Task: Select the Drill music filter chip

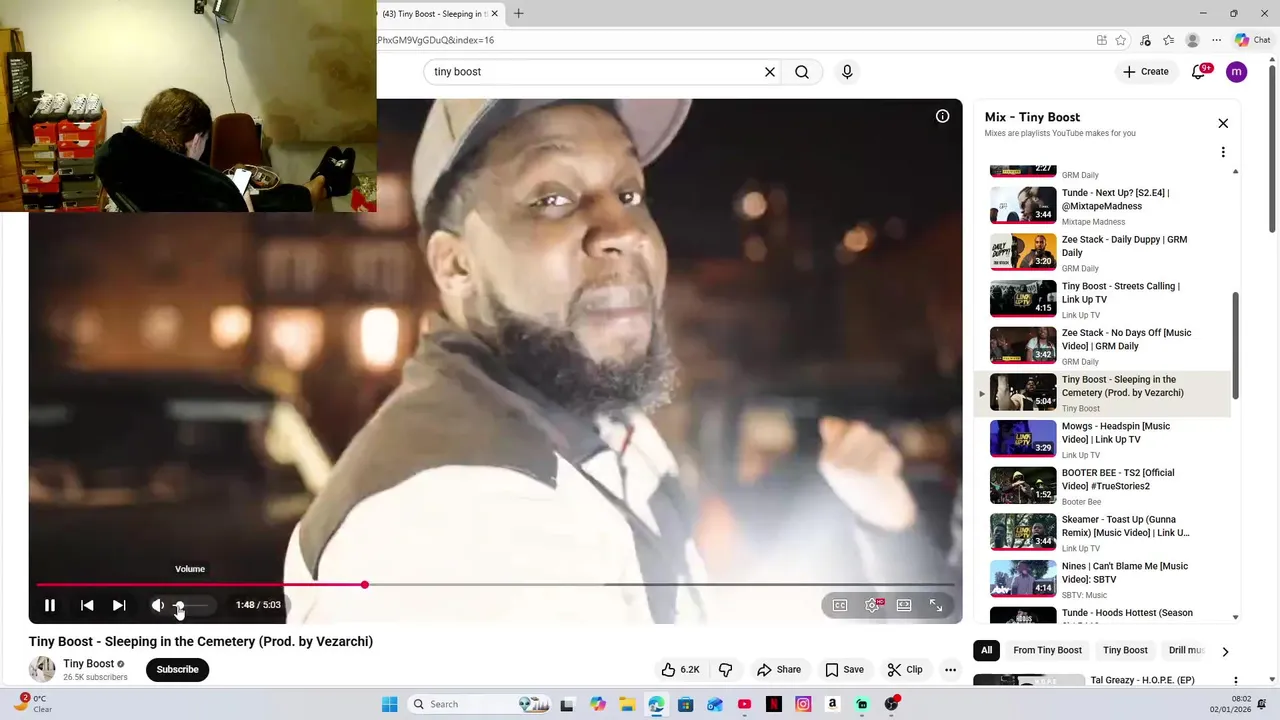Action: coord(1186,650)
